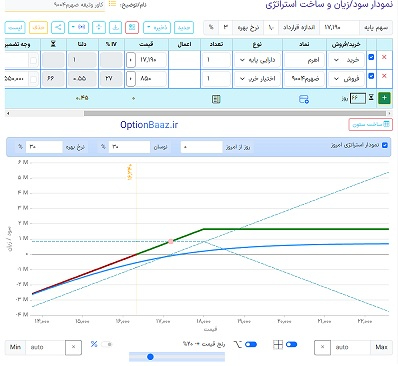Toggle the percent switch below chart
Image resolution: width=398 pixels, height=366 pixels.
click(107, 344)
